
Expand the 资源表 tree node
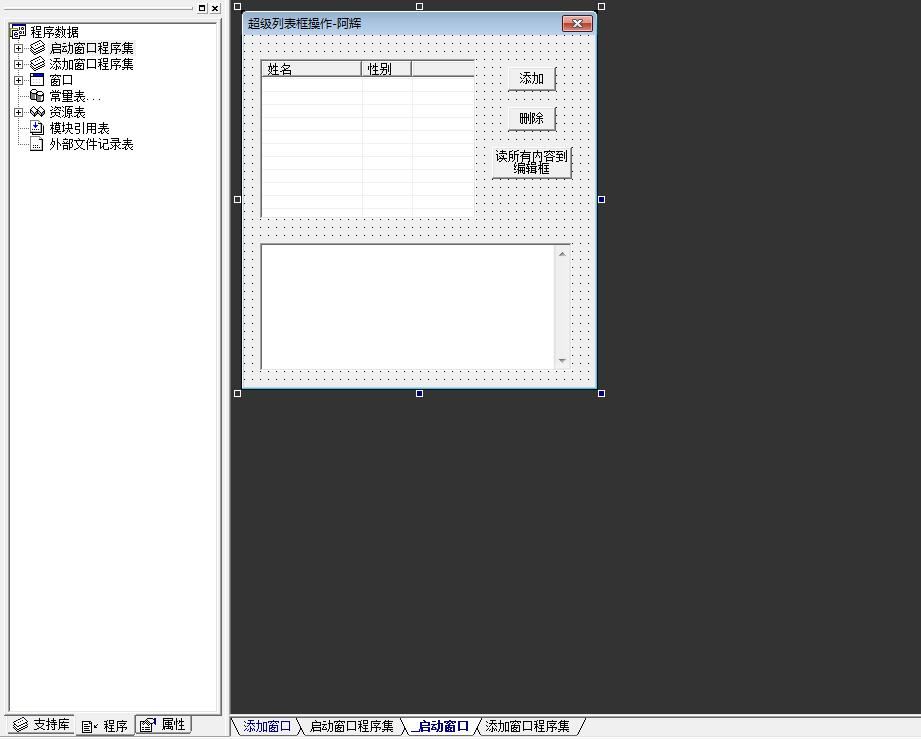click(x=18, y=112)
